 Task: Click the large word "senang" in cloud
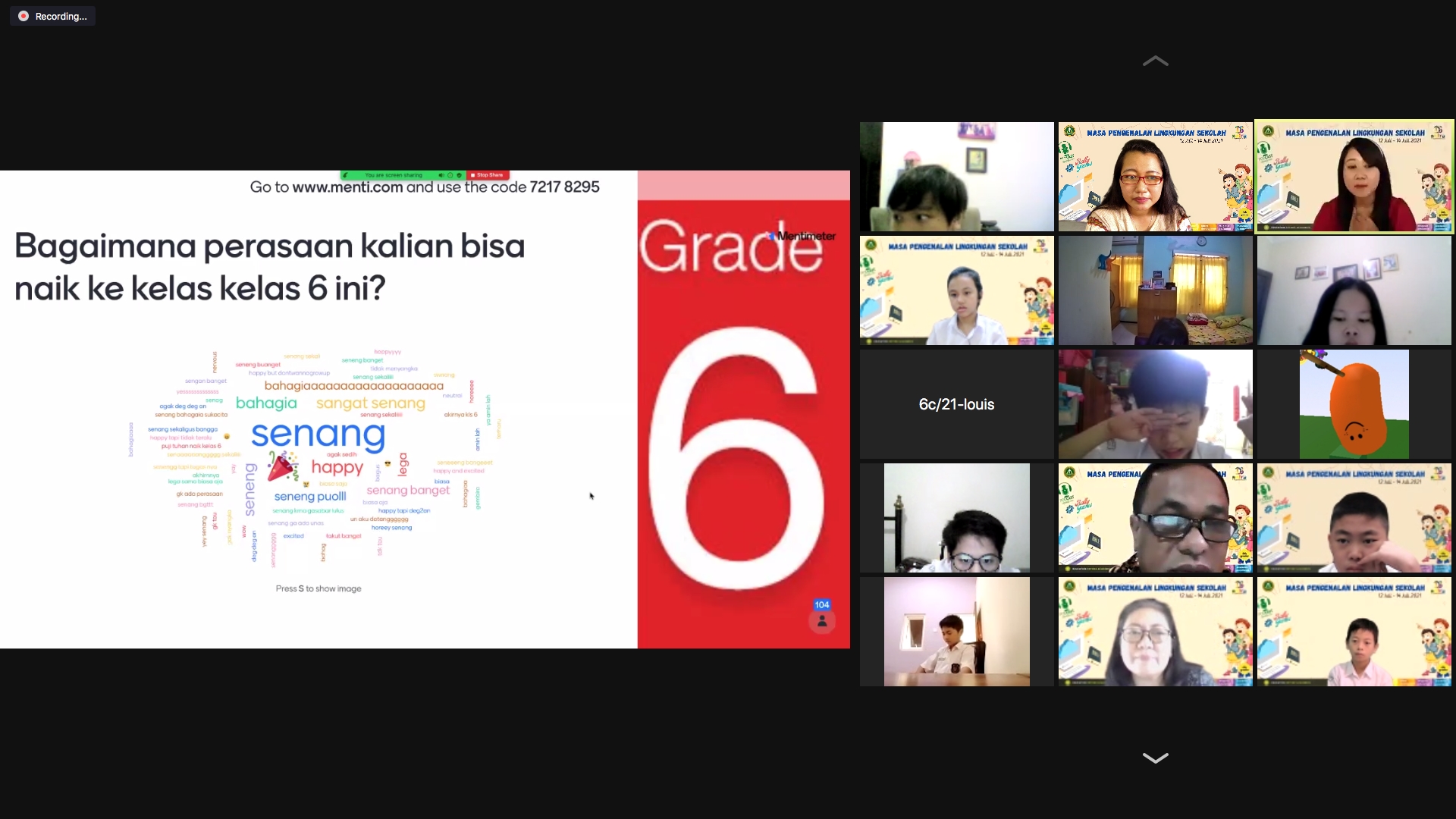coord(318,435)
